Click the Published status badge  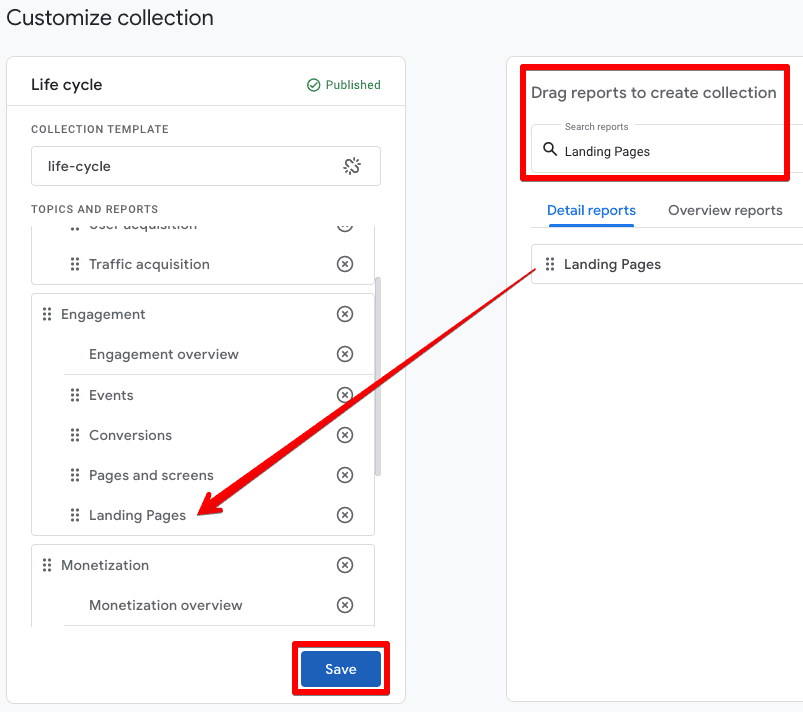click(343, 85)
